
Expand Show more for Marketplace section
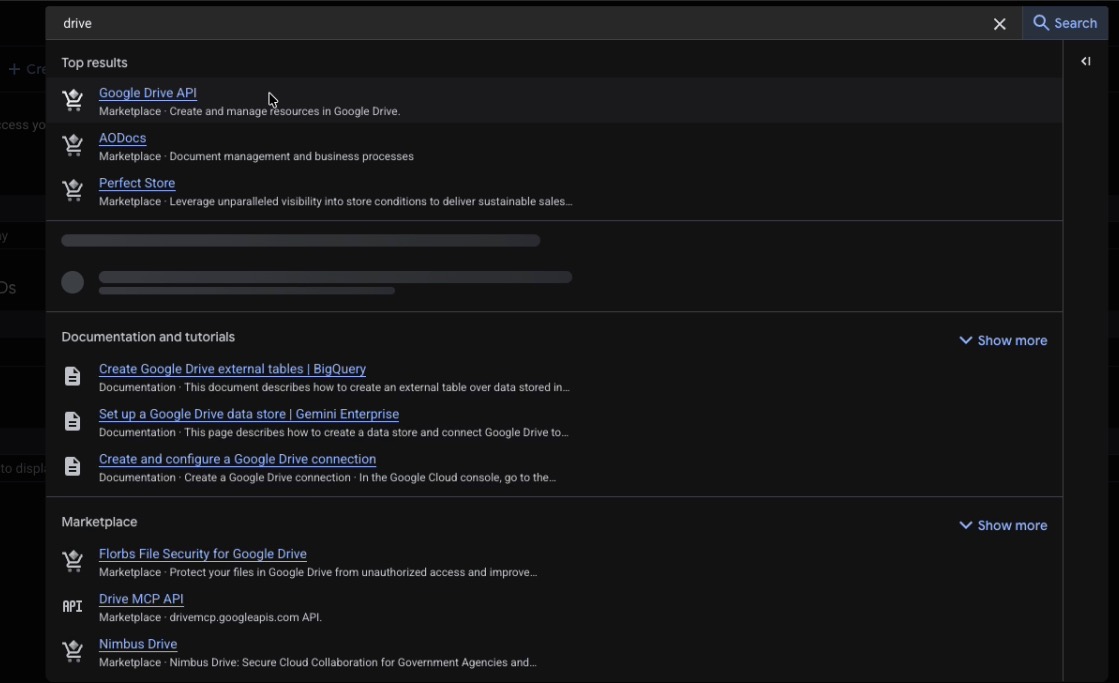point(1003,525)
